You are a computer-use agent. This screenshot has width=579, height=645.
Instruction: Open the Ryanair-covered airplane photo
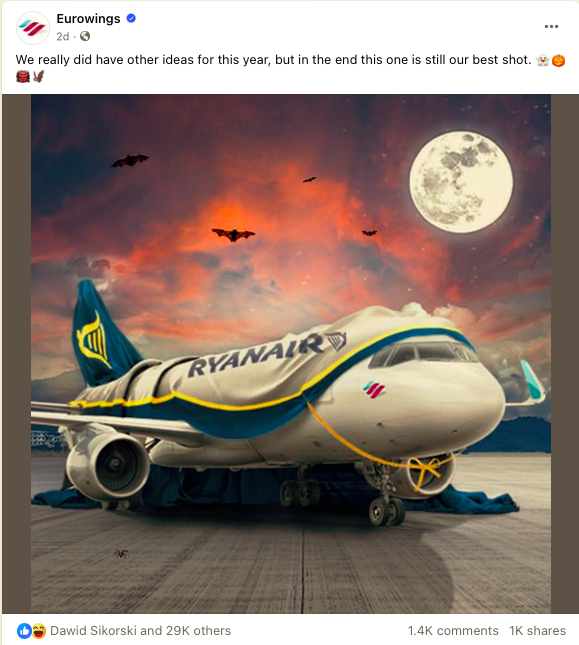coord(291,354)
